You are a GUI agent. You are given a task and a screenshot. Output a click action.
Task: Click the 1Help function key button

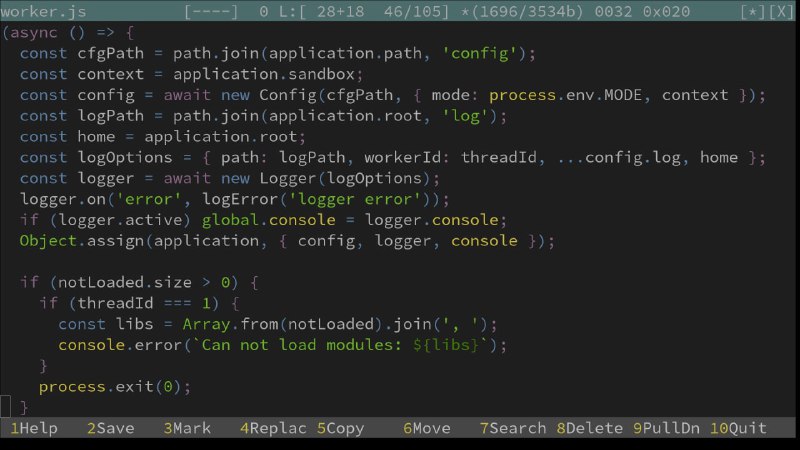tap(34, 428)
